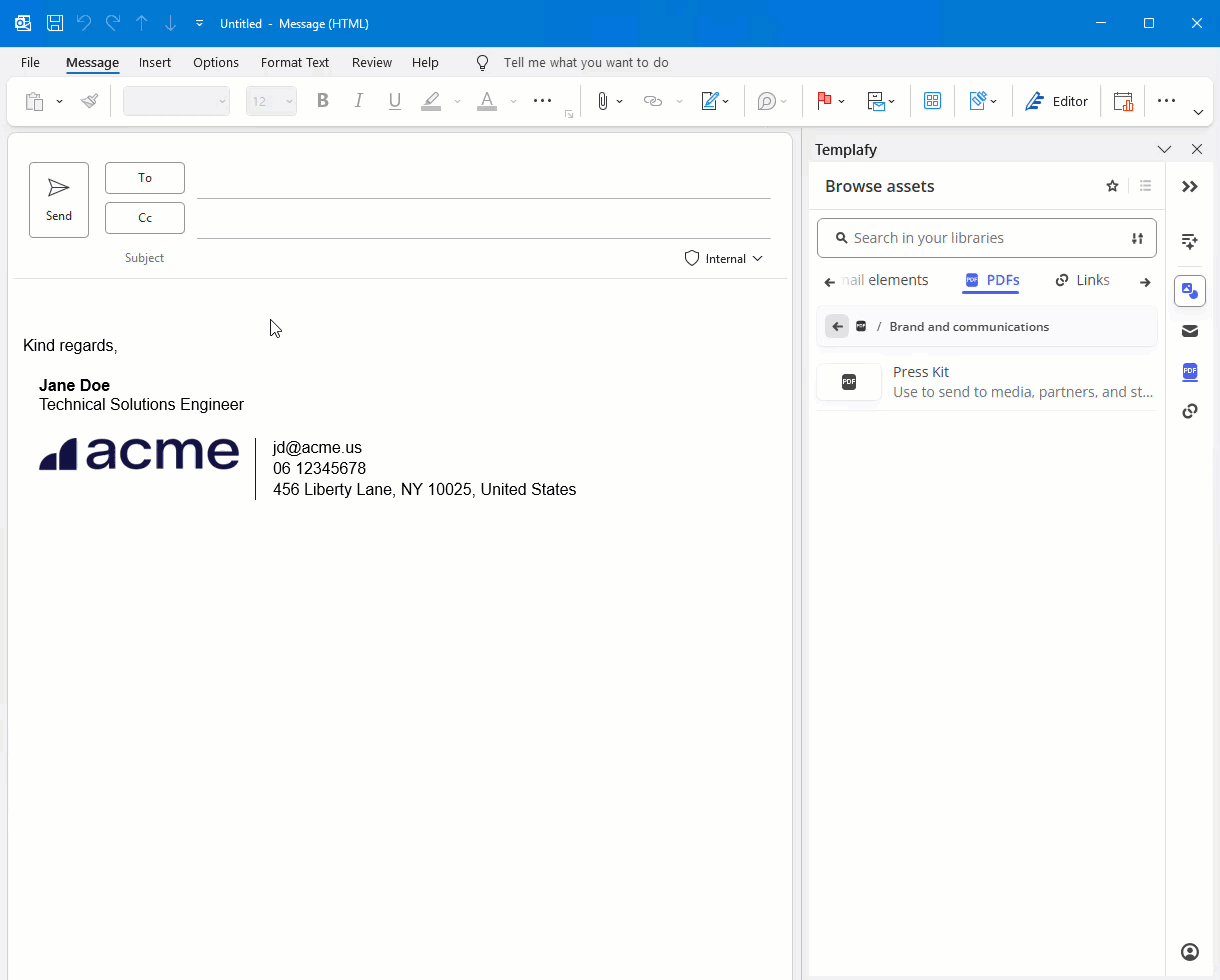Open the Format Text ribbon tab

click(295, 62)
